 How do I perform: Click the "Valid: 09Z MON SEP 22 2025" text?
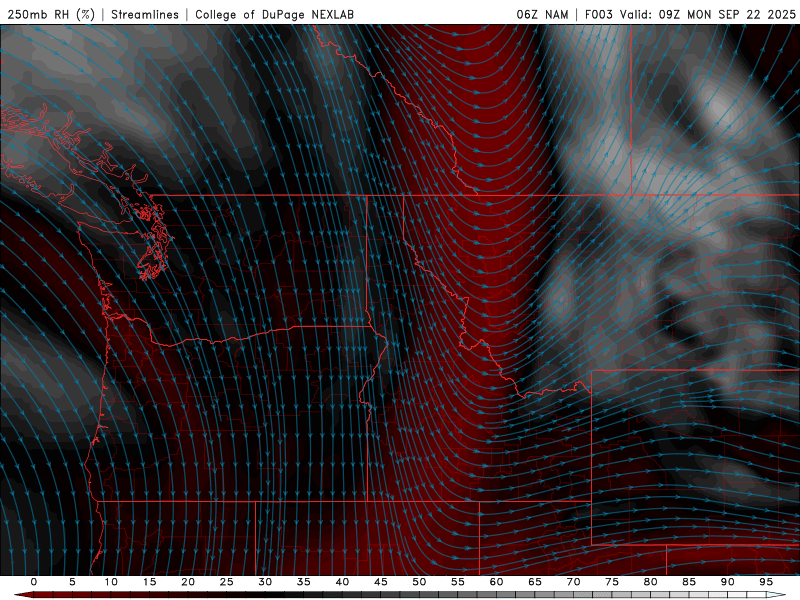pos(708,15)
